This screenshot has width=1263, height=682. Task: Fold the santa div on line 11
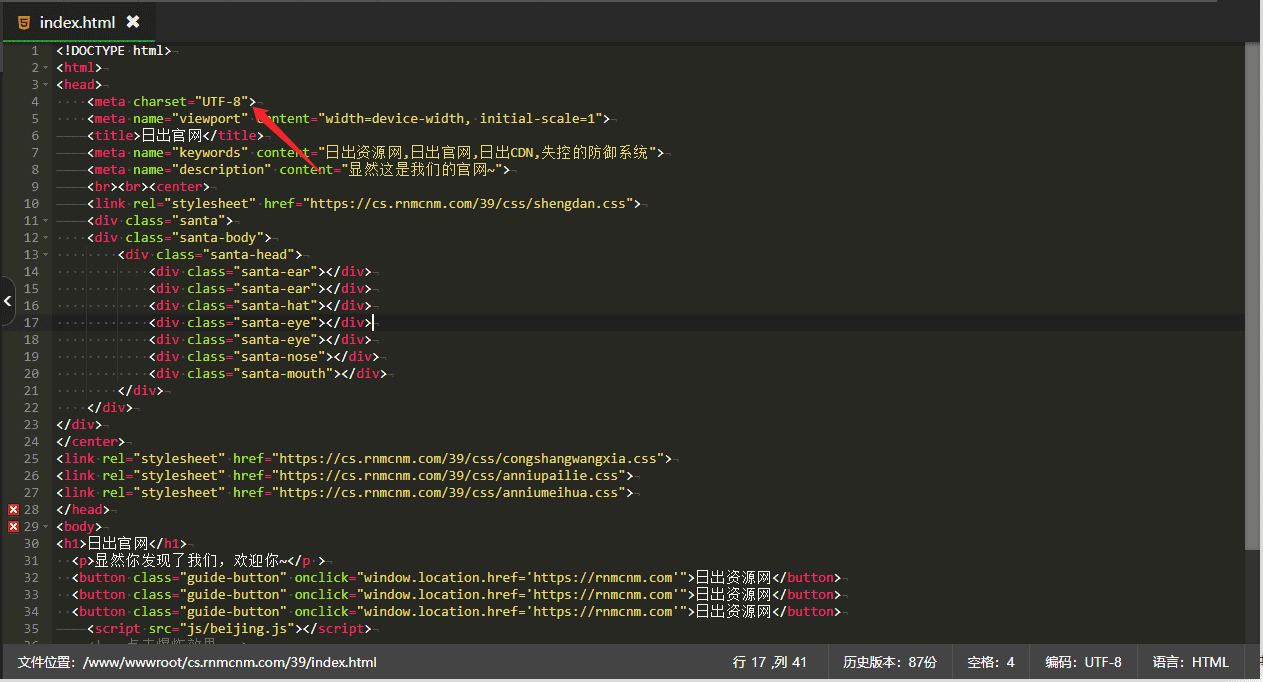coord(46,221)
